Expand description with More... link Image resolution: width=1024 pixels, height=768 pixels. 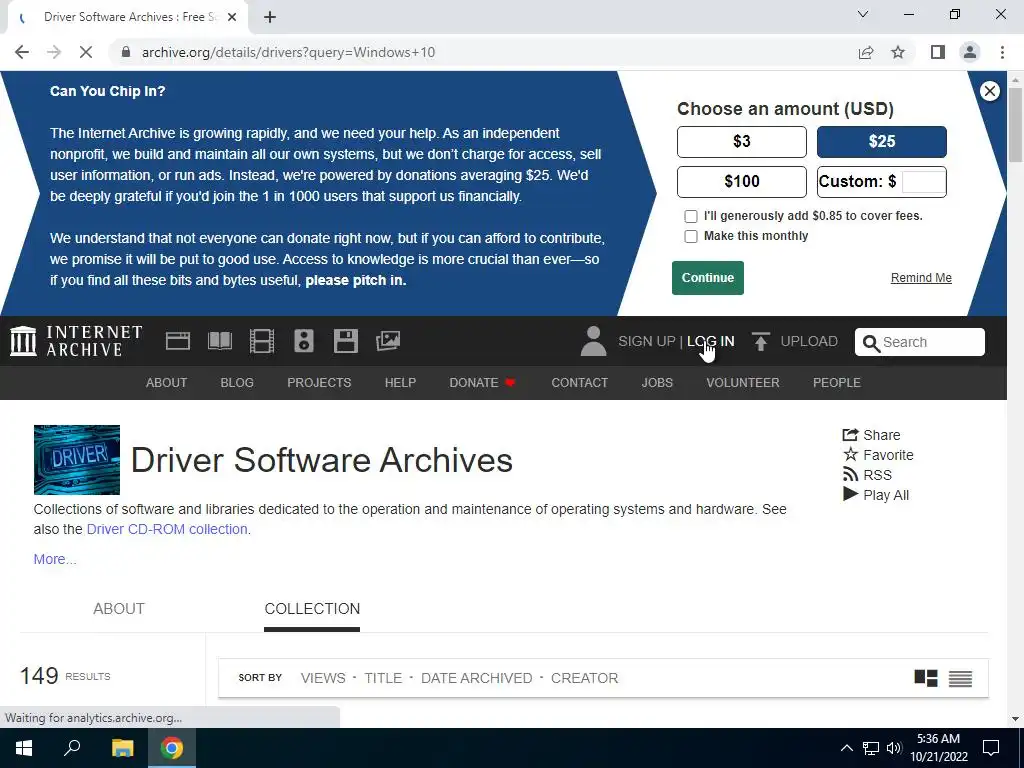click(x=55, y=559)
